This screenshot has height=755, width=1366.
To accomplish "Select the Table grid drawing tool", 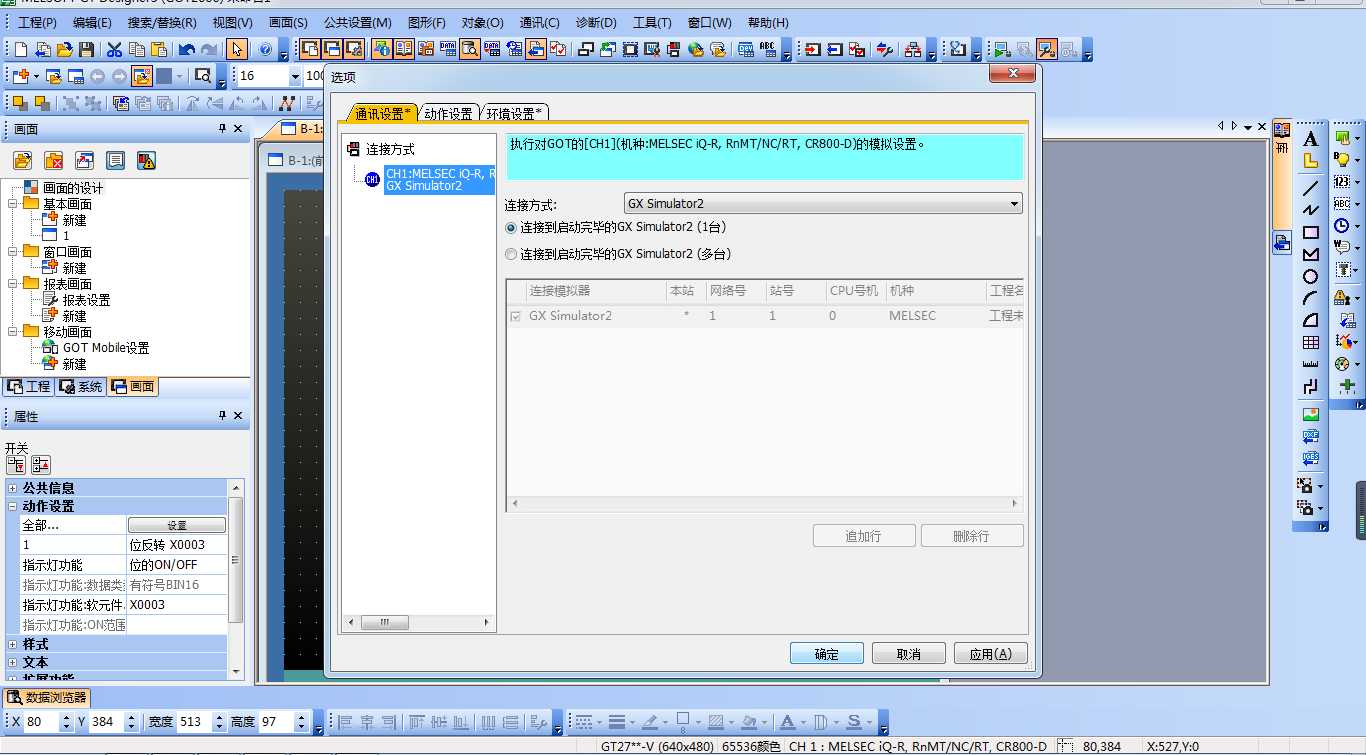I will click(1311, 342).
